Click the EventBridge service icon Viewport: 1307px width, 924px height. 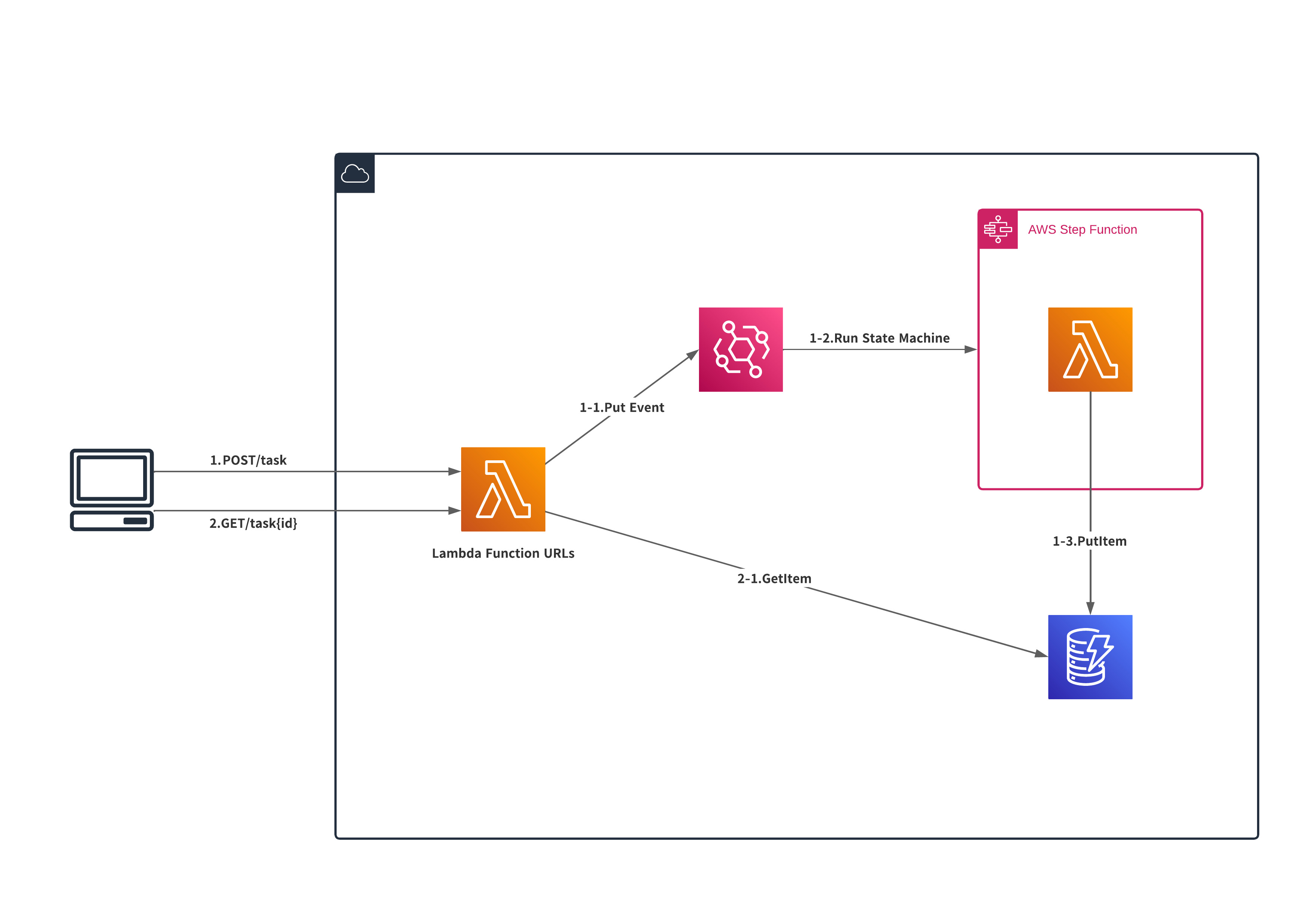click(x=741, y=349)
